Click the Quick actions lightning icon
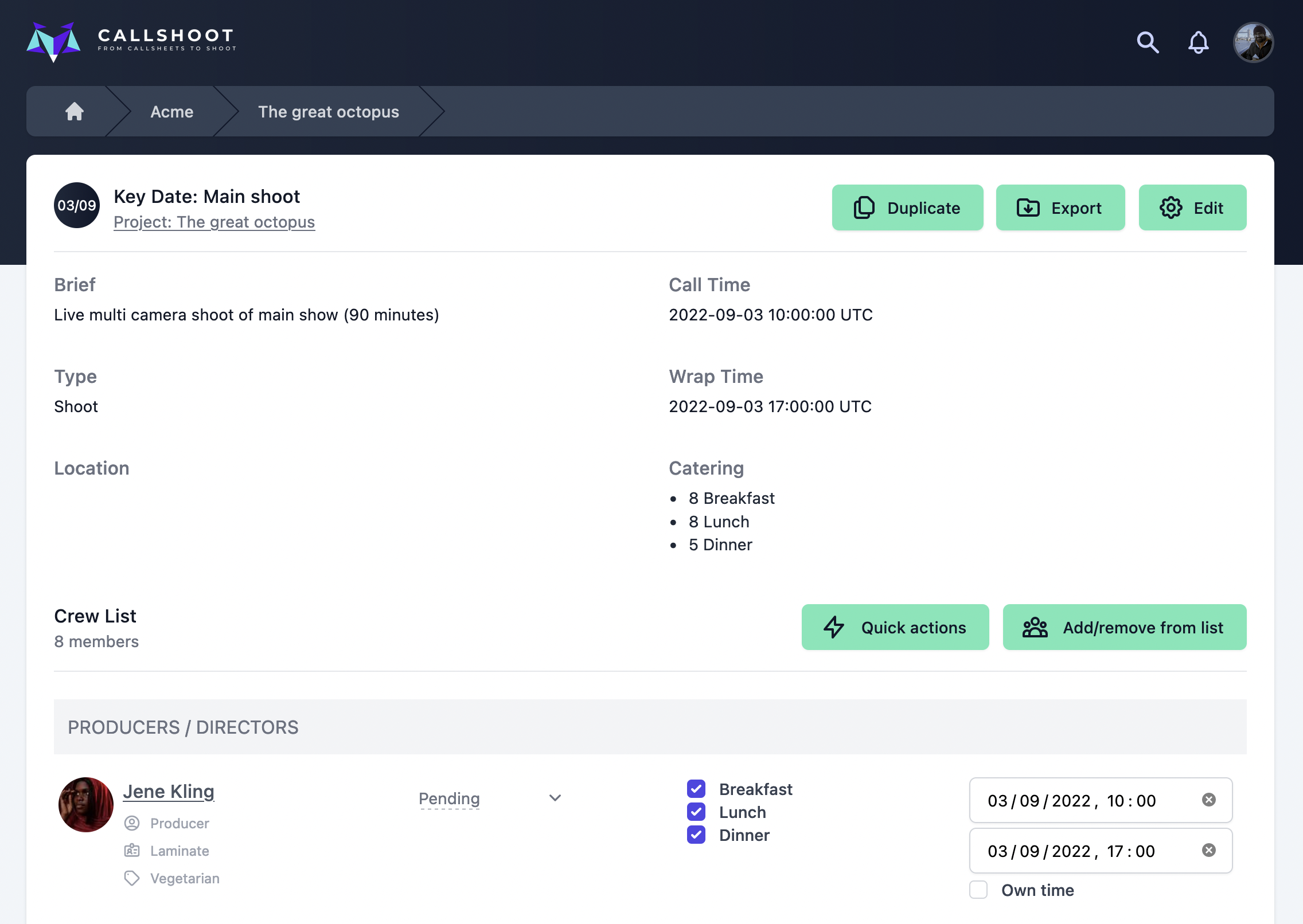Screen dimensions: 1303x924 (x=834, y=627)
